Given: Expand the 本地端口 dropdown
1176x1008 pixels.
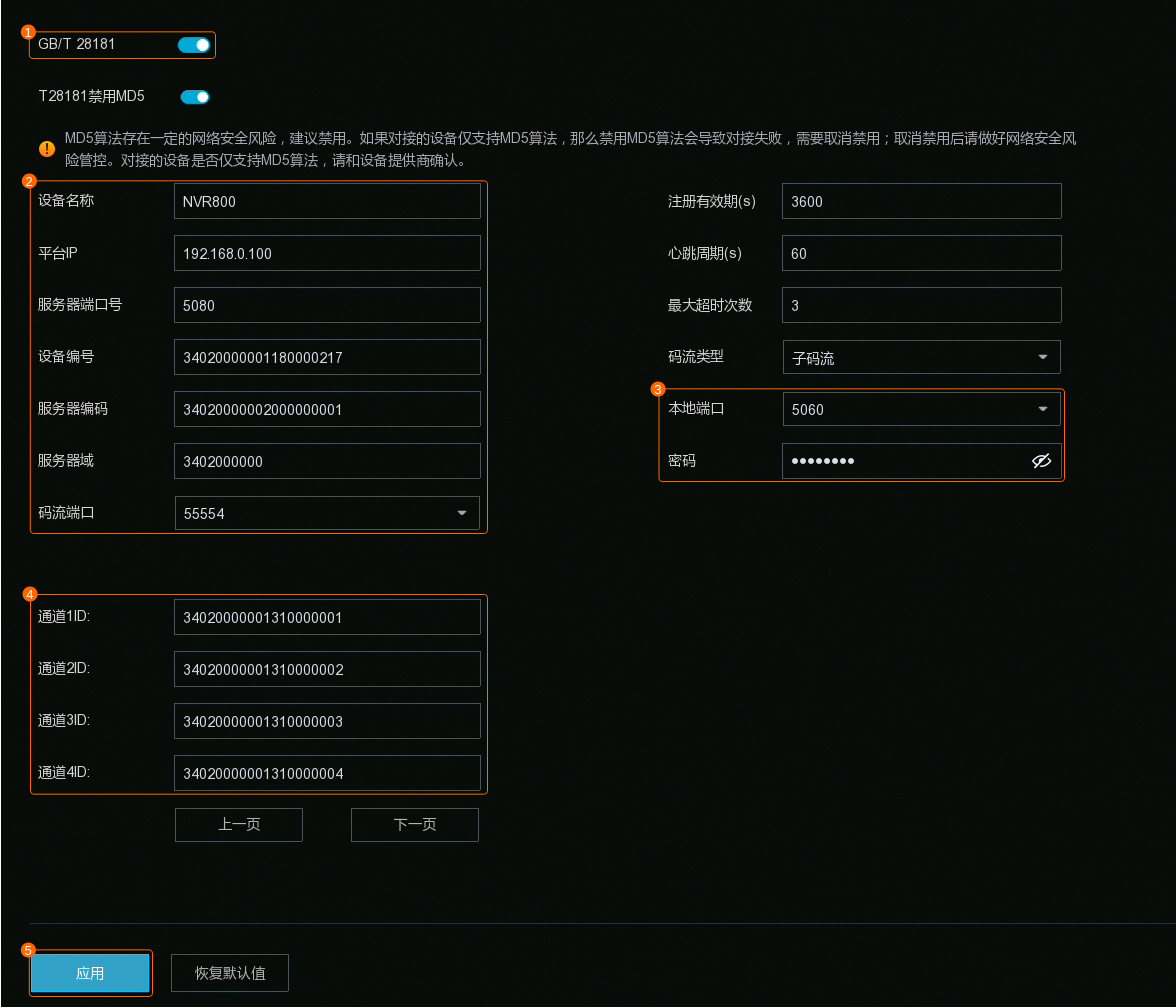Looking at the screenshot, I should (x=1042, y=409).
